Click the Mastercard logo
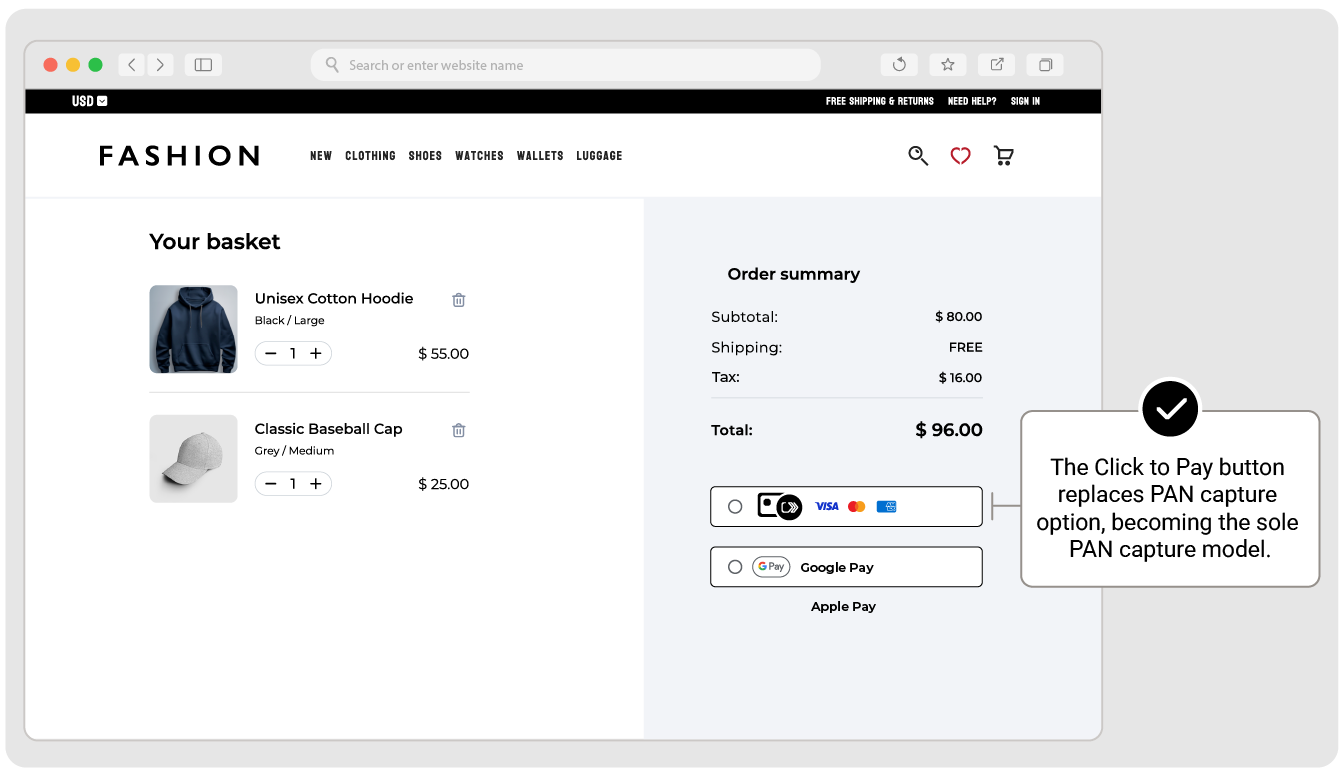 click(856, 507)
